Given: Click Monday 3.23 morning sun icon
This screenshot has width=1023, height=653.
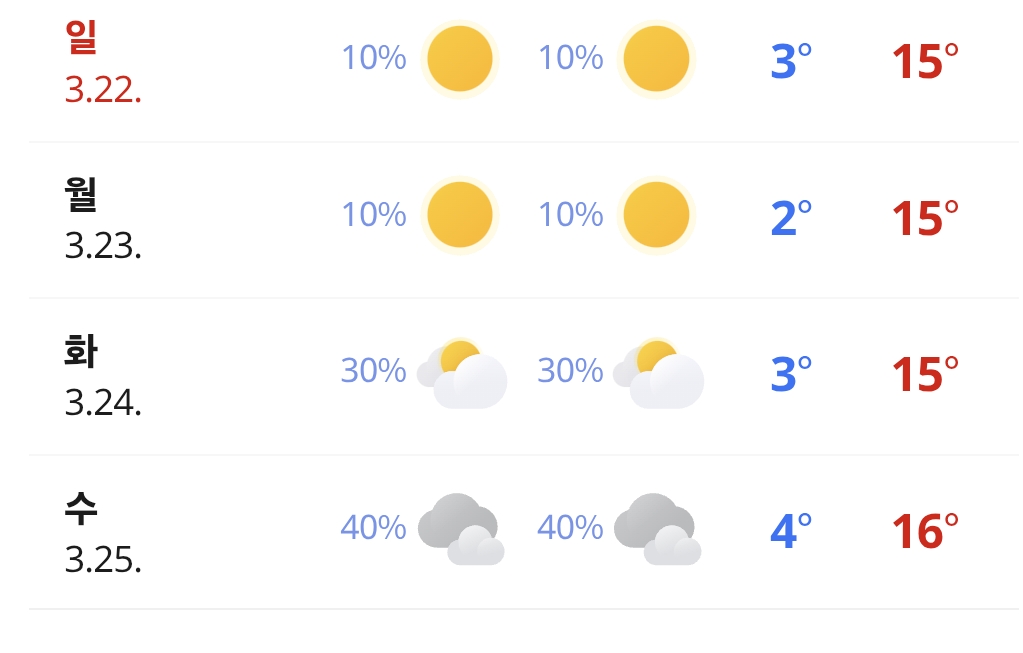Looking at the screenshot, I should click(459, 215).
